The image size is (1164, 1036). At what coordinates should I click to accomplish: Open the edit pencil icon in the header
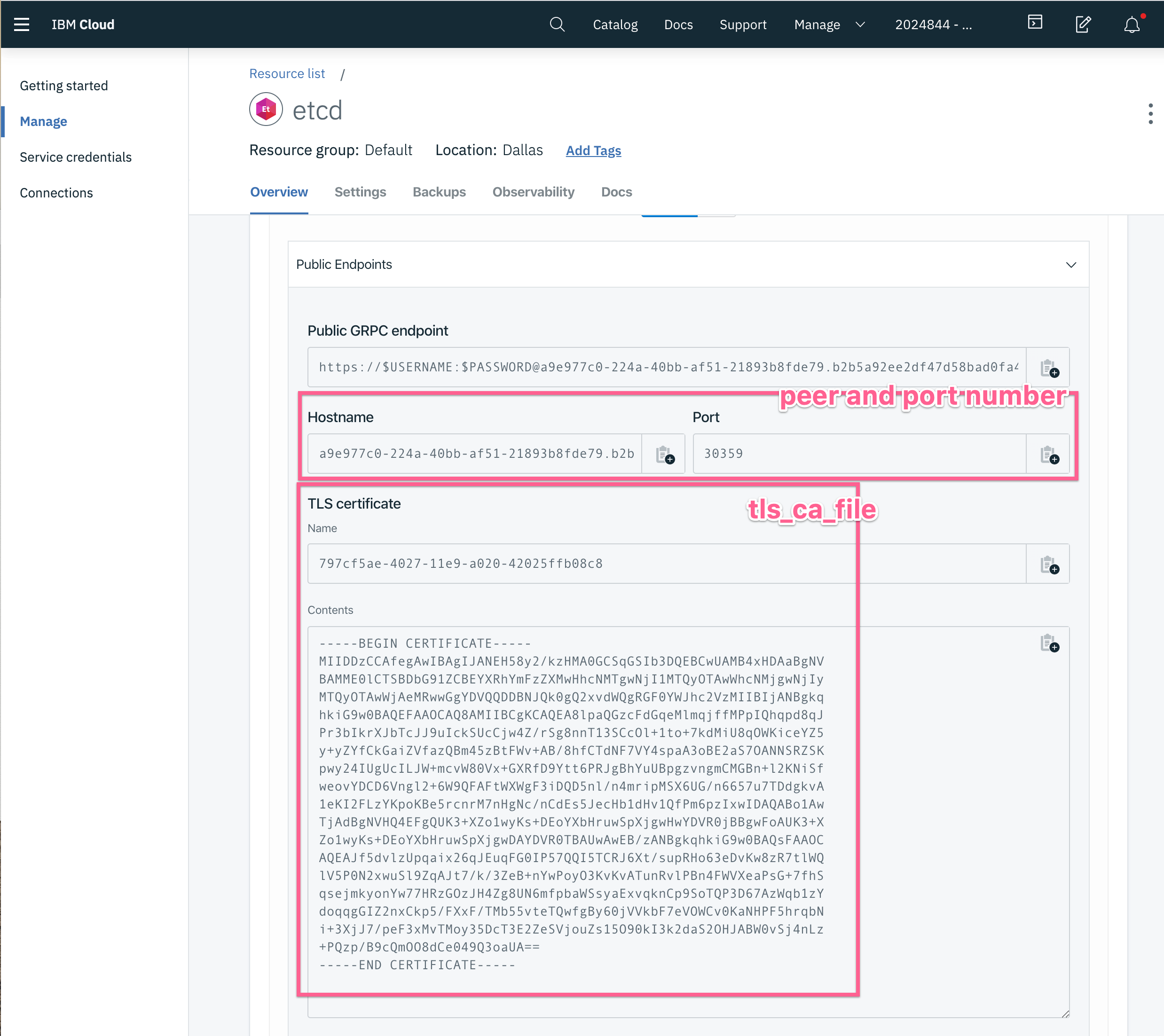1083,24
